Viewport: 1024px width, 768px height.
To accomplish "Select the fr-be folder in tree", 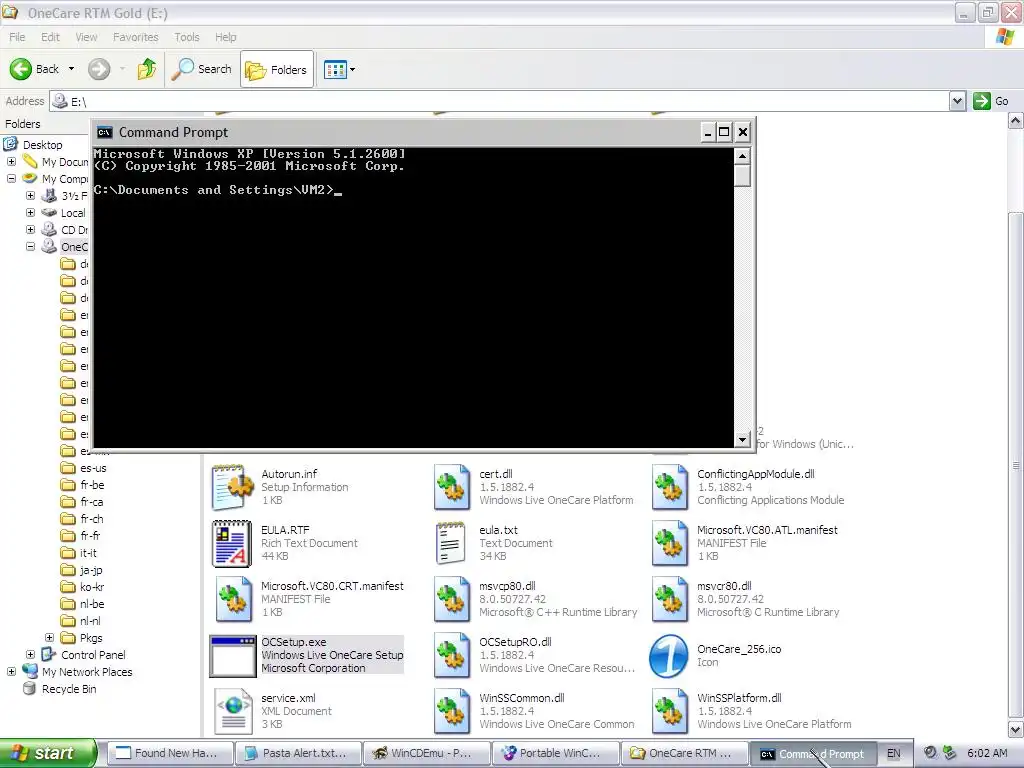I will [x=92, y=485].
